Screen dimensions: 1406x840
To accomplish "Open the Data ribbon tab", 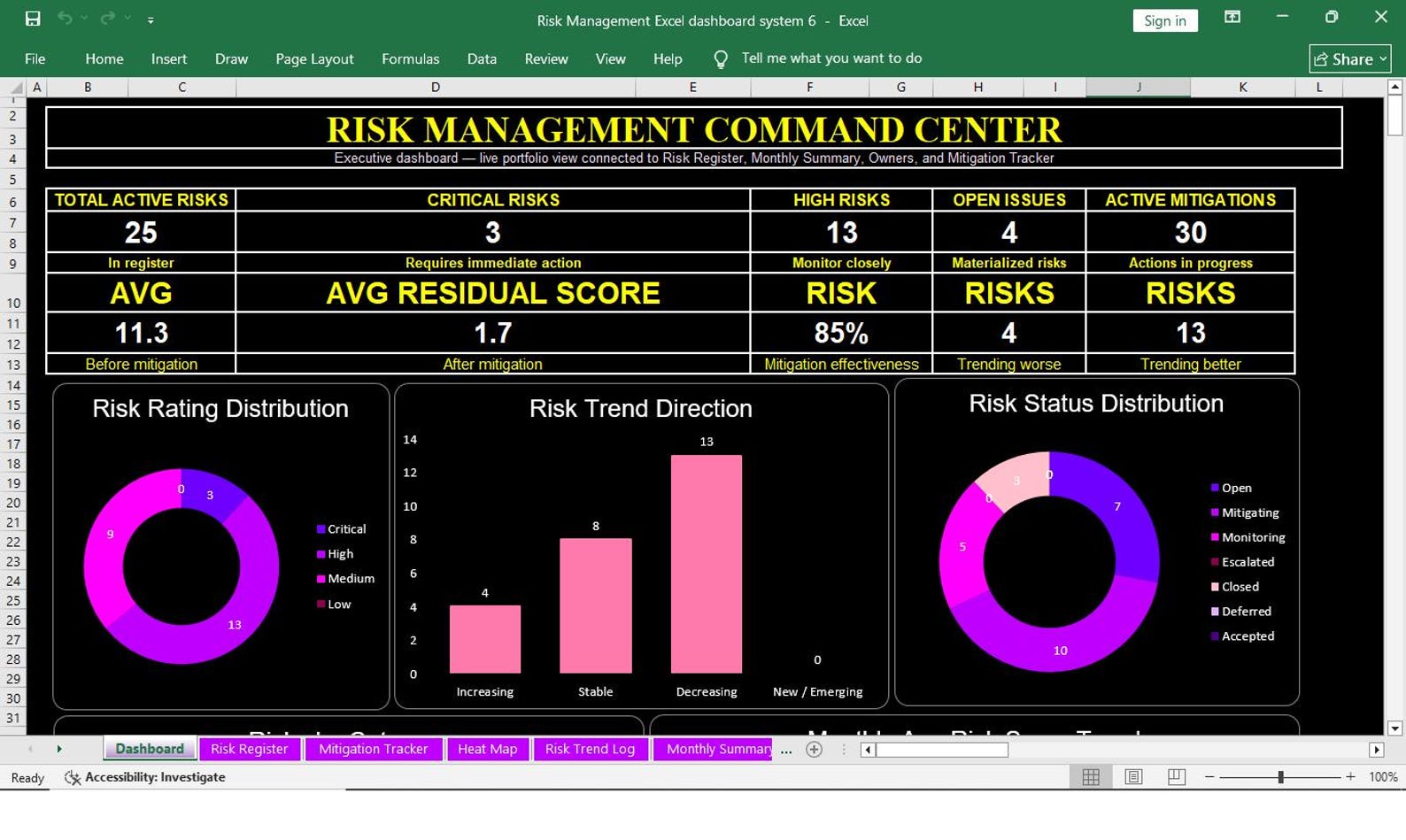I will (482, 58).
